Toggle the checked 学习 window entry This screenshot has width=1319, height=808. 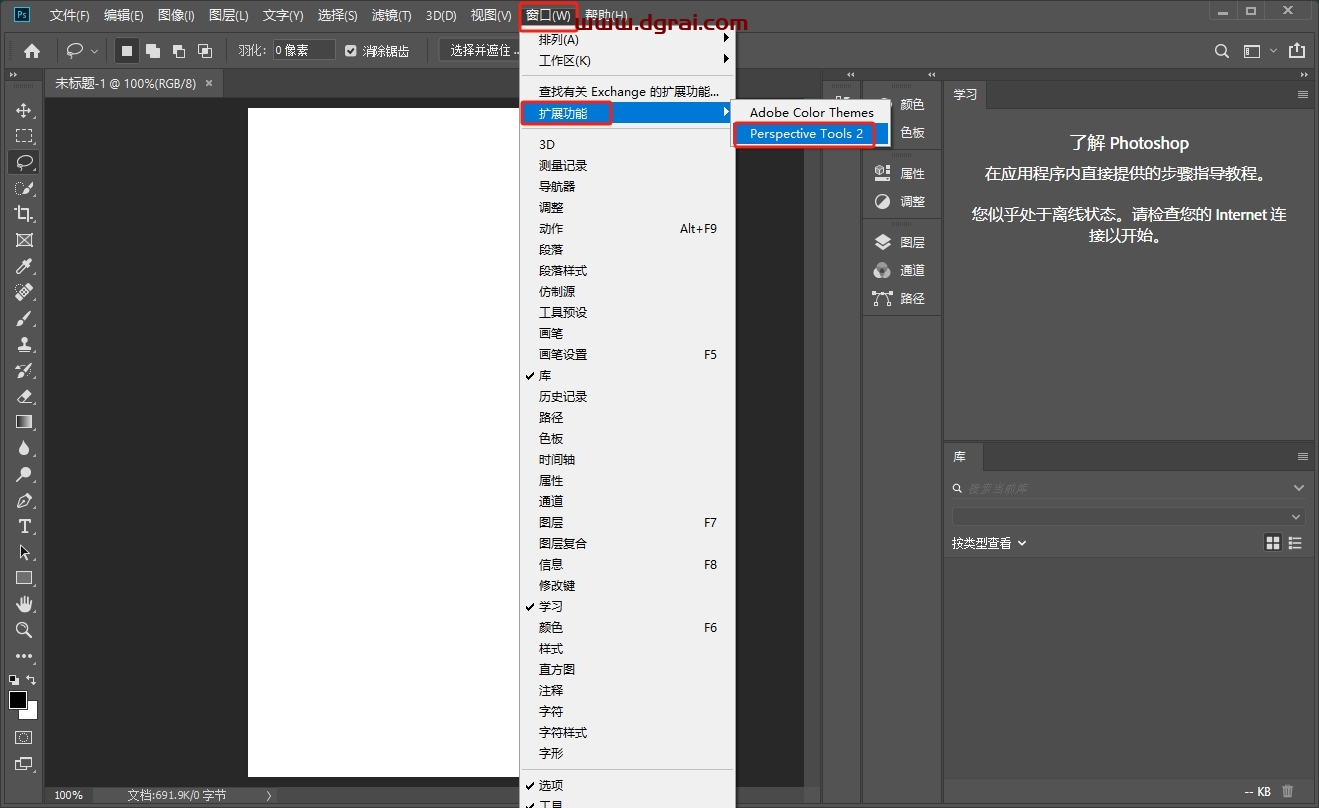point(627,607)
